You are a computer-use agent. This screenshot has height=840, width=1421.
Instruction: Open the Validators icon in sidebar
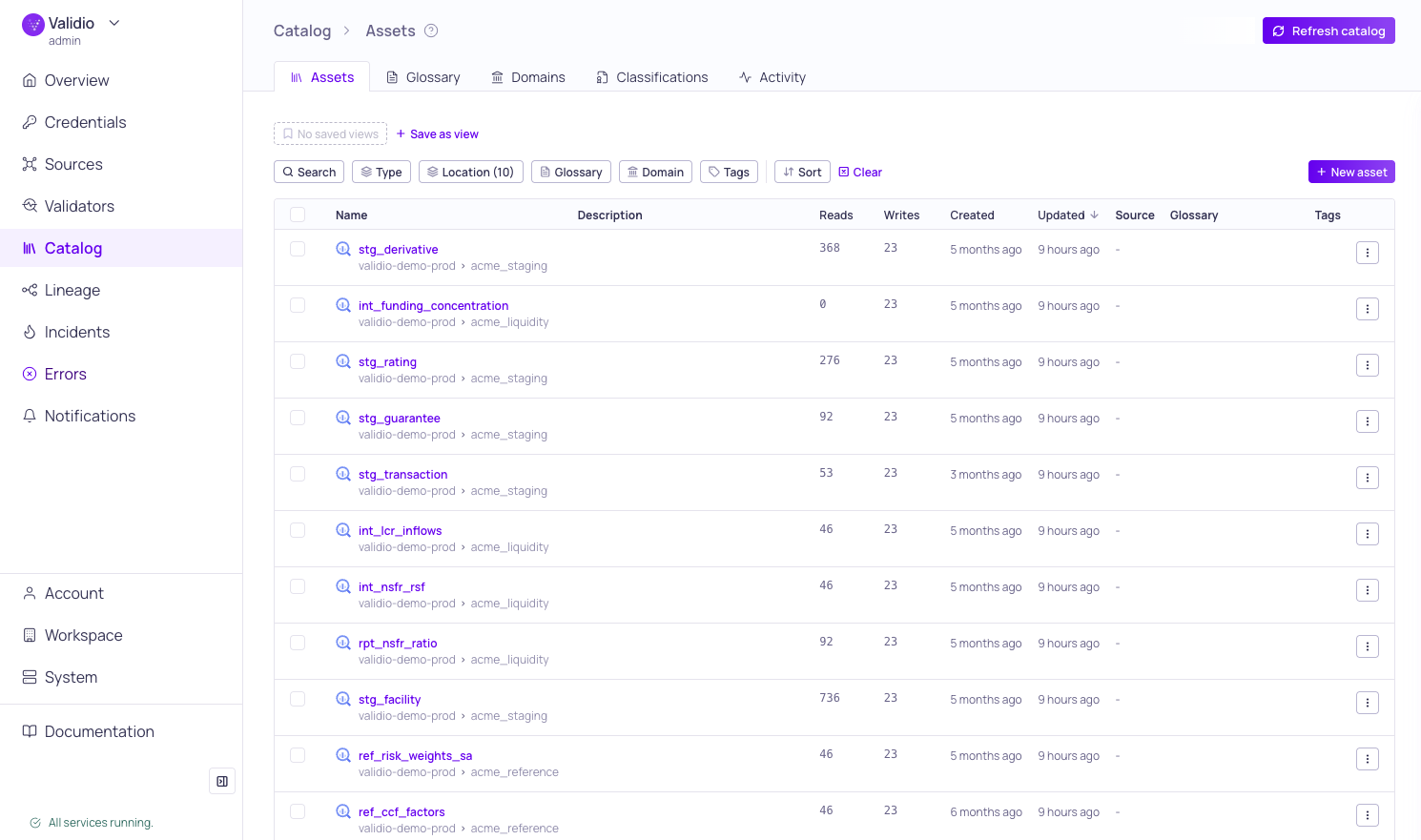point(30,206)
